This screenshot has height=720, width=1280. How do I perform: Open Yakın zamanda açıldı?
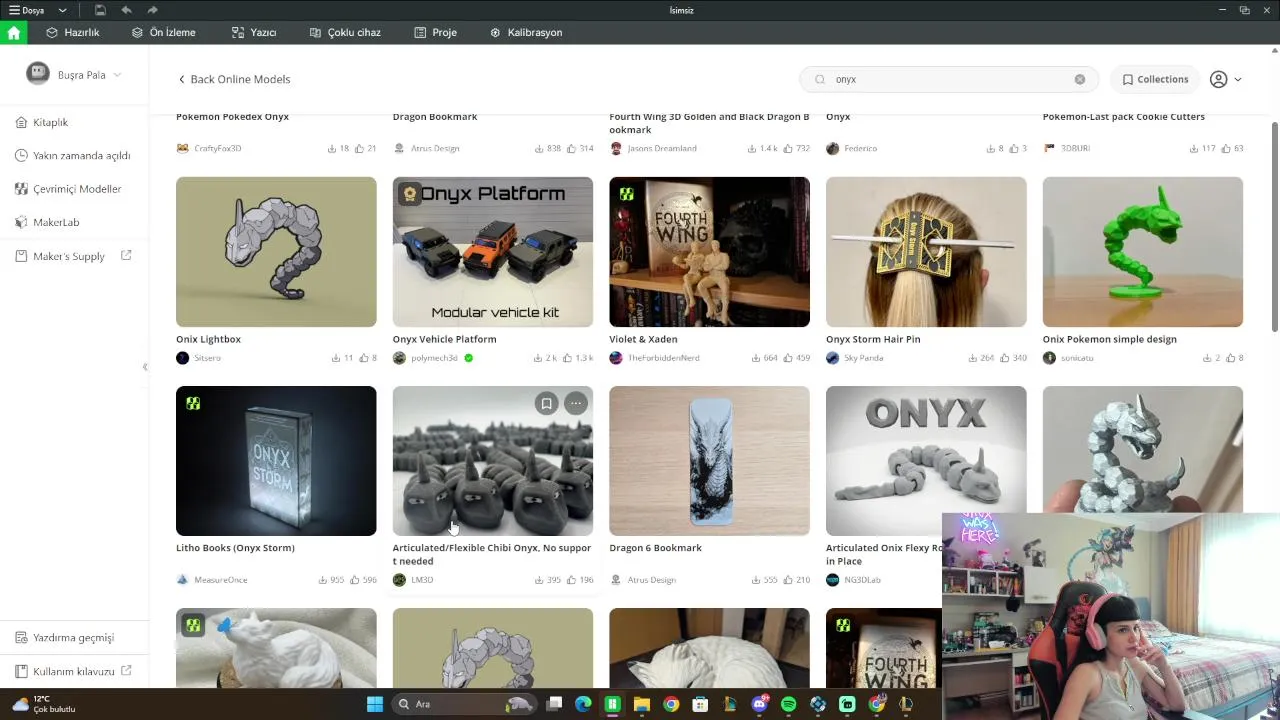[74, 155]
